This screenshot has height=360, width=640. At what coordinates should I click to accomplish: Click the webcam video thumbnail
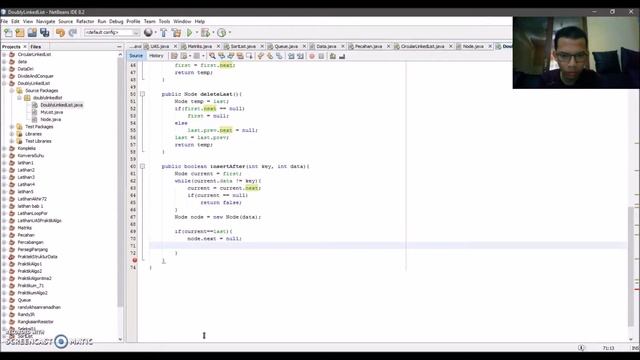click(576, 53)
